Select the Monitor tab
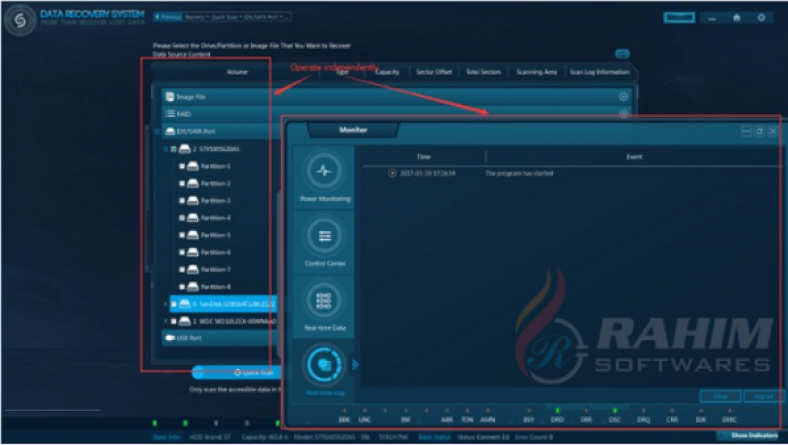 pyautogui.click(x=353, y=130)
